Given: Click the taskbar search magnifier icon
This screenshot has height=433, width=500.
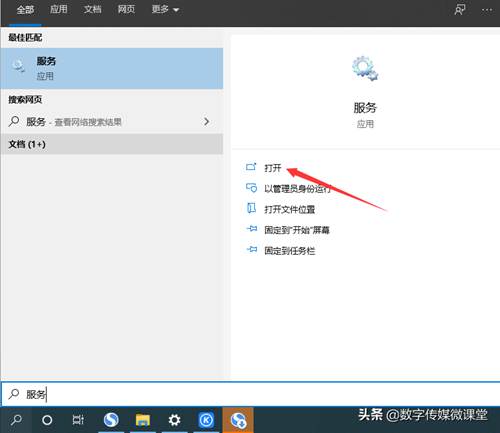Looking at the screenshot, I should [x=16, y=420].
